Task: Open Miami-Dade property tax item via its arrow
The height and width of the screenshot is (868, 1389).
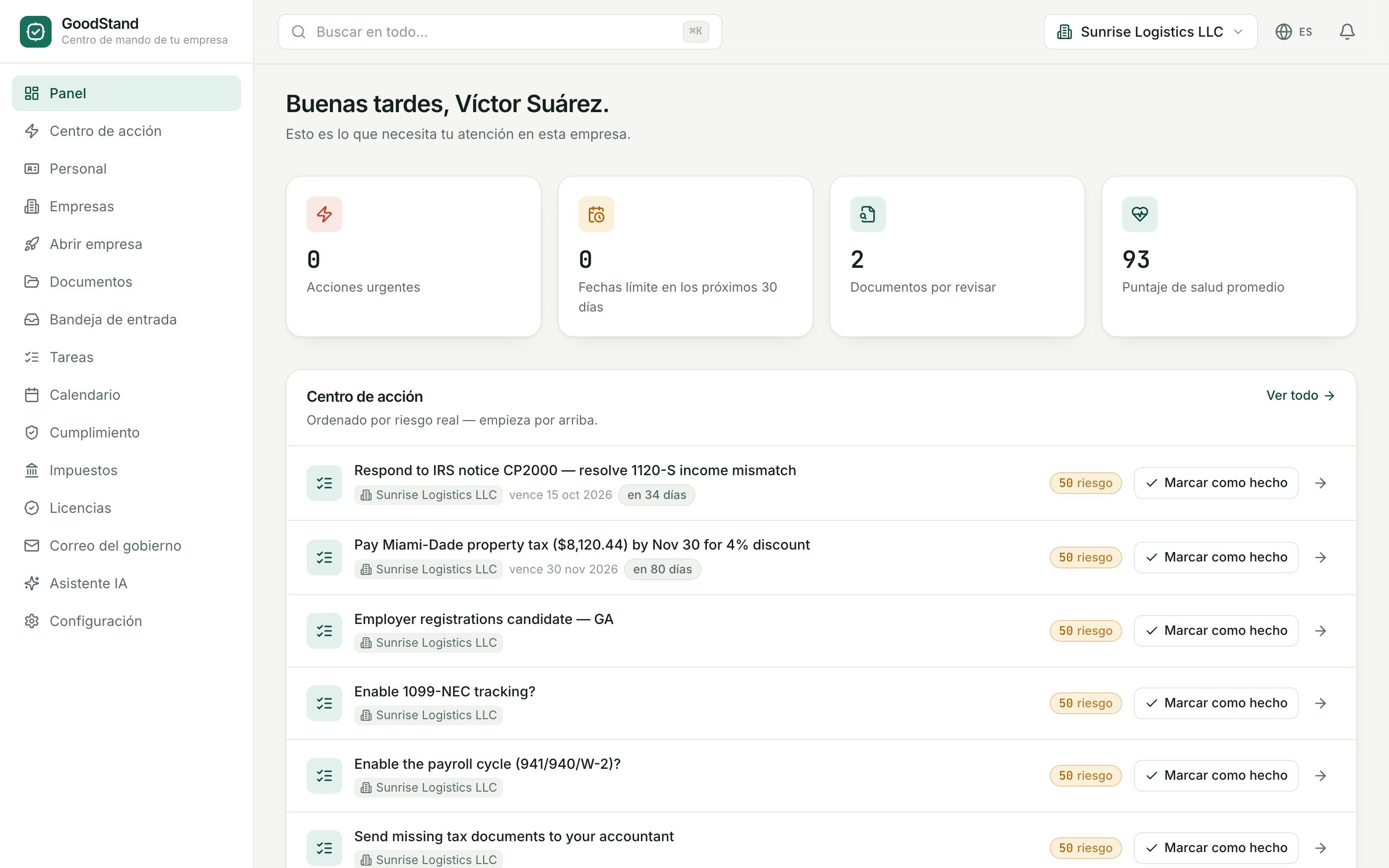Action: (x=1320, y=558)
